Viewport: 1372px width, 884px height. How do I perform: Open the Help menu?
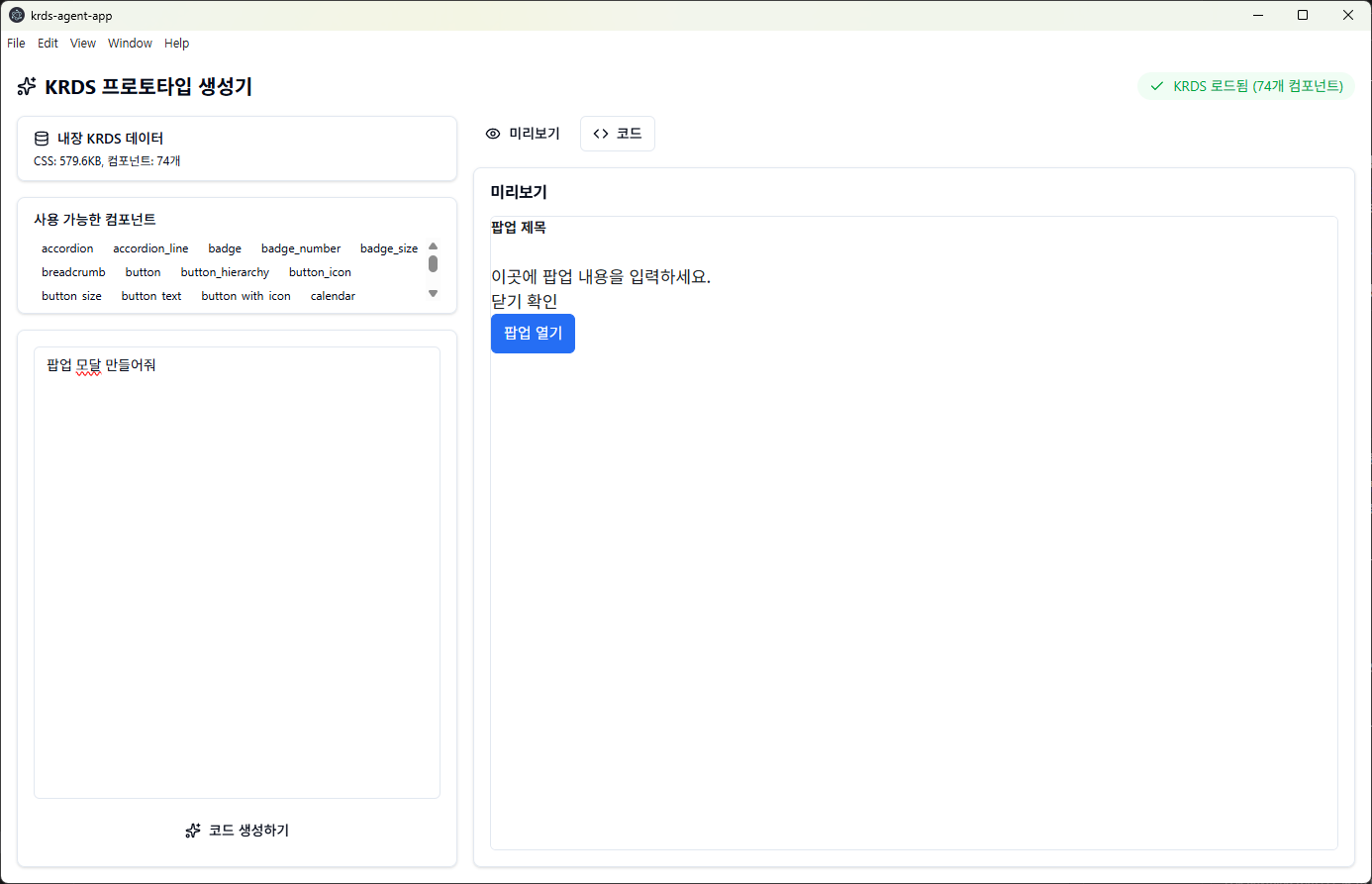(x=176, y=44)
